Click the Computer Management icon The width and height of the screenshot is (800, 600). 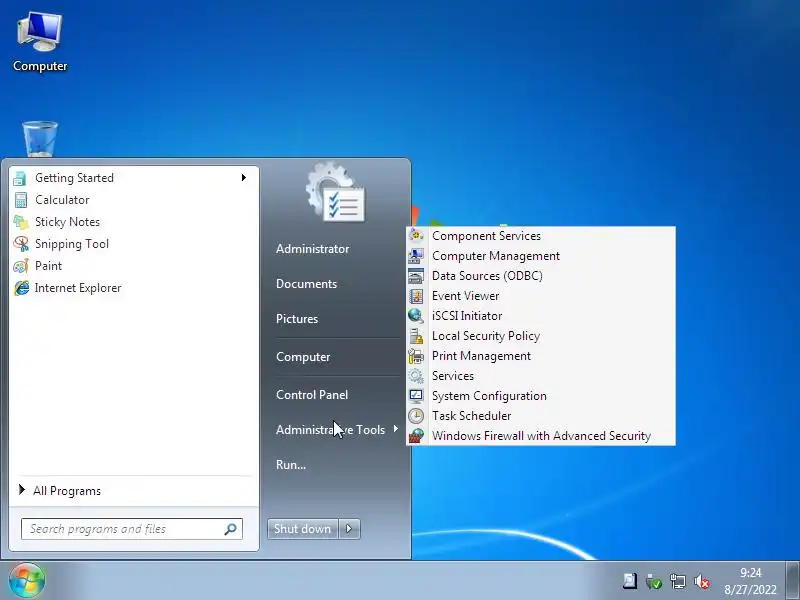416,256
